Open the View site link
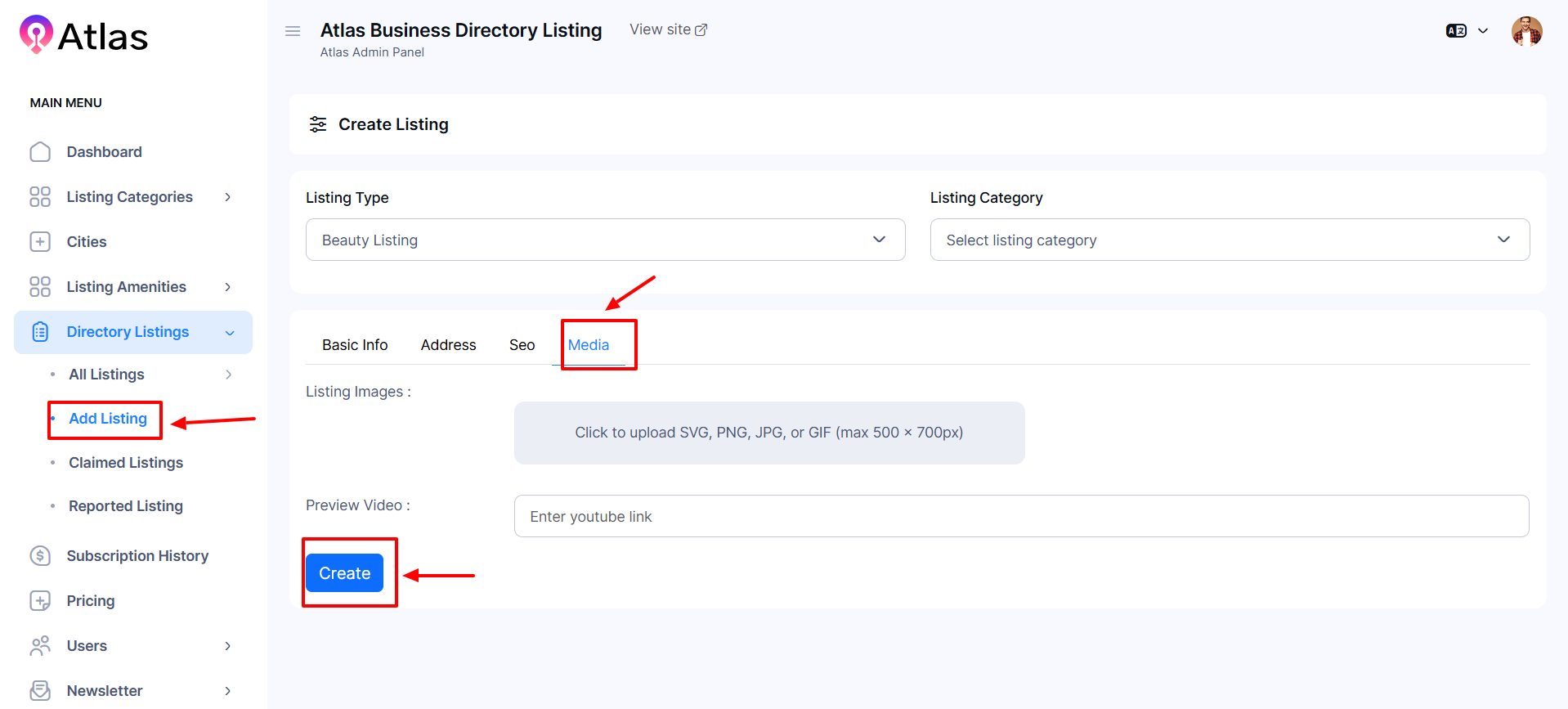 pyautogui.click(x=668, y=29)
